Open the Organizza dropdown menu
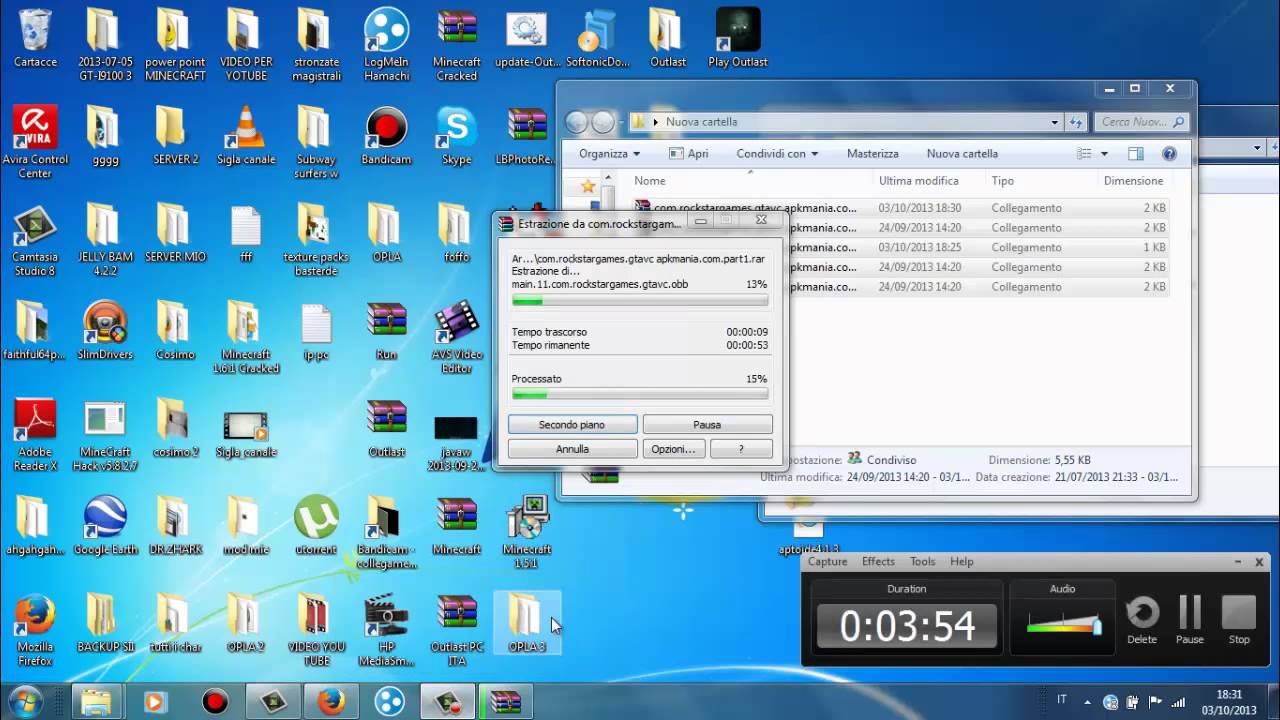Viewport: 1280px width, 720px height. point(609,154)
